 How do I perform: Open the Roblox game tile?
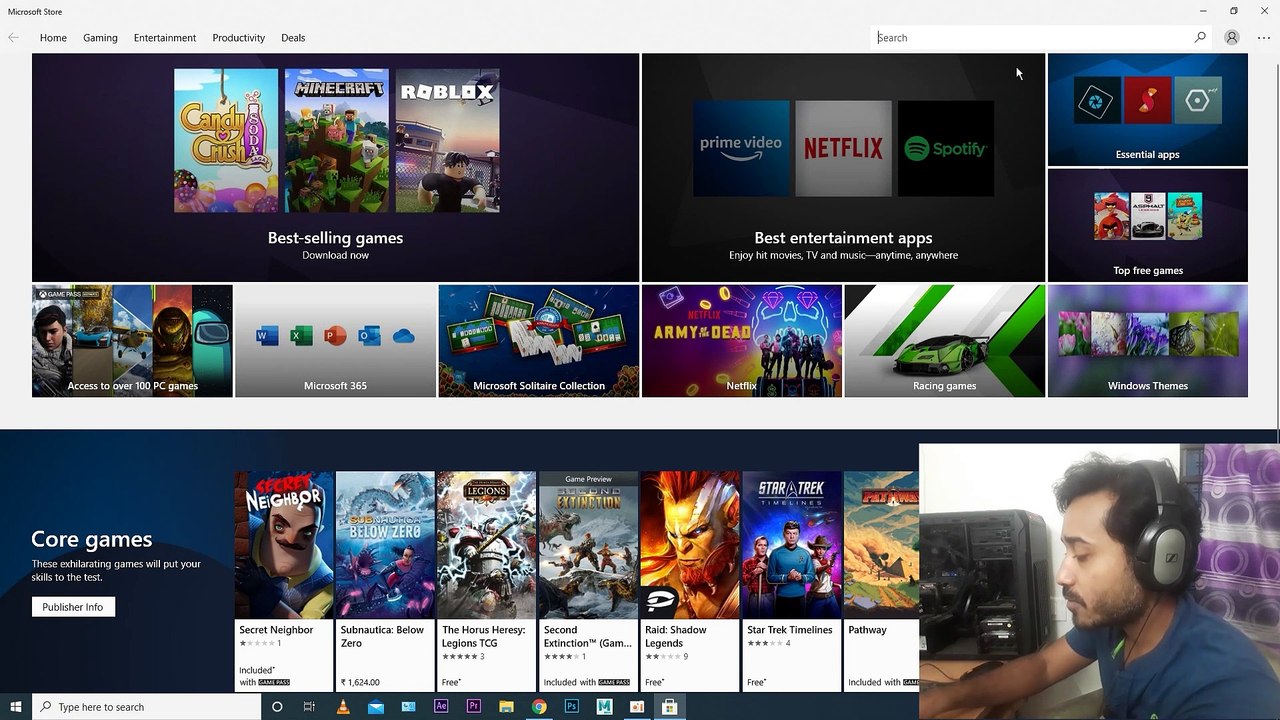[447, 140]
